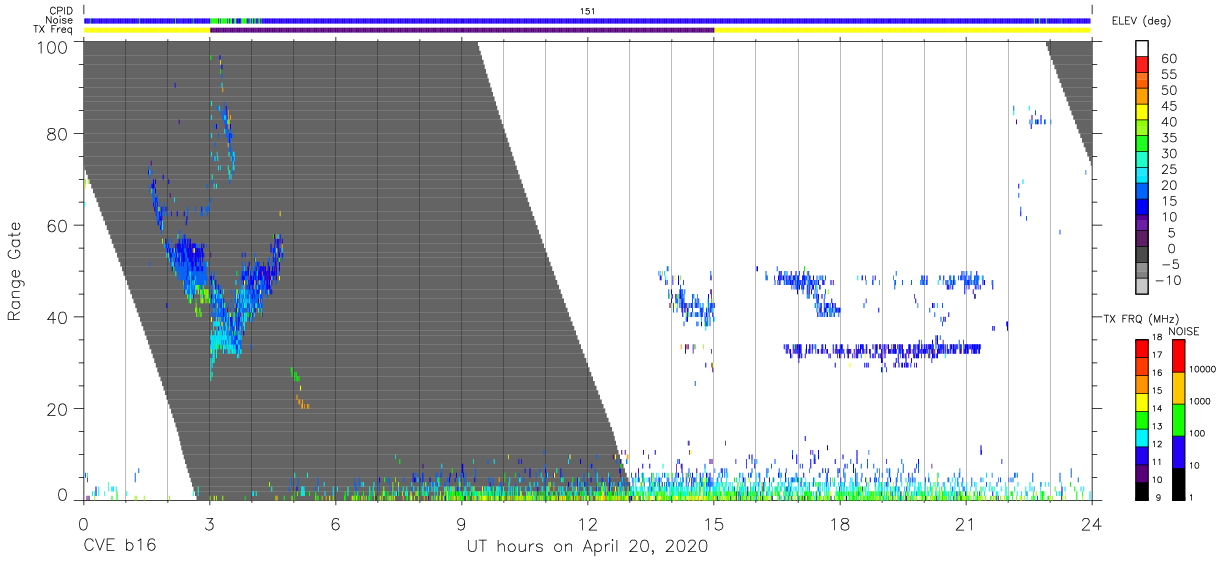
Task: Click the UT hours on April 20, 2020 title
Action: click(588, 547)
